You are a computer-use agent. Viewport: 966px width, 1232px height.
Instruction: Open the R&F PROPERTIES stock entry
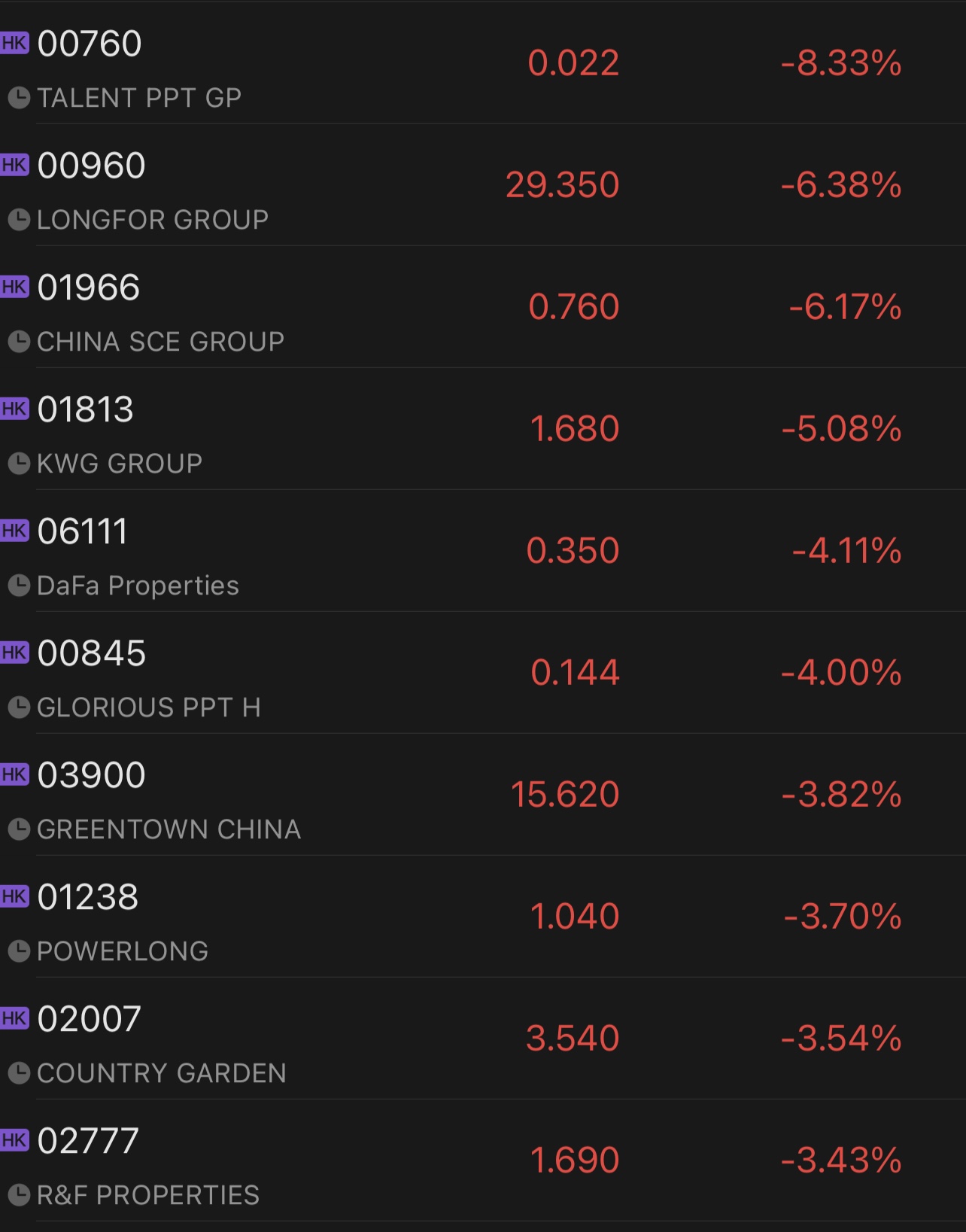[483, 1161]
